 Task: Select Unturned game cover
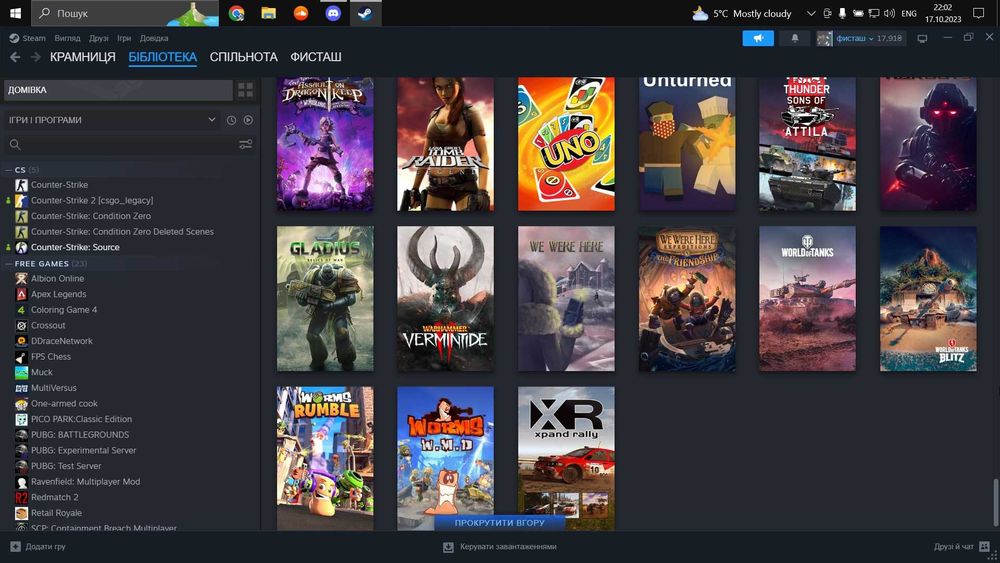687,144
